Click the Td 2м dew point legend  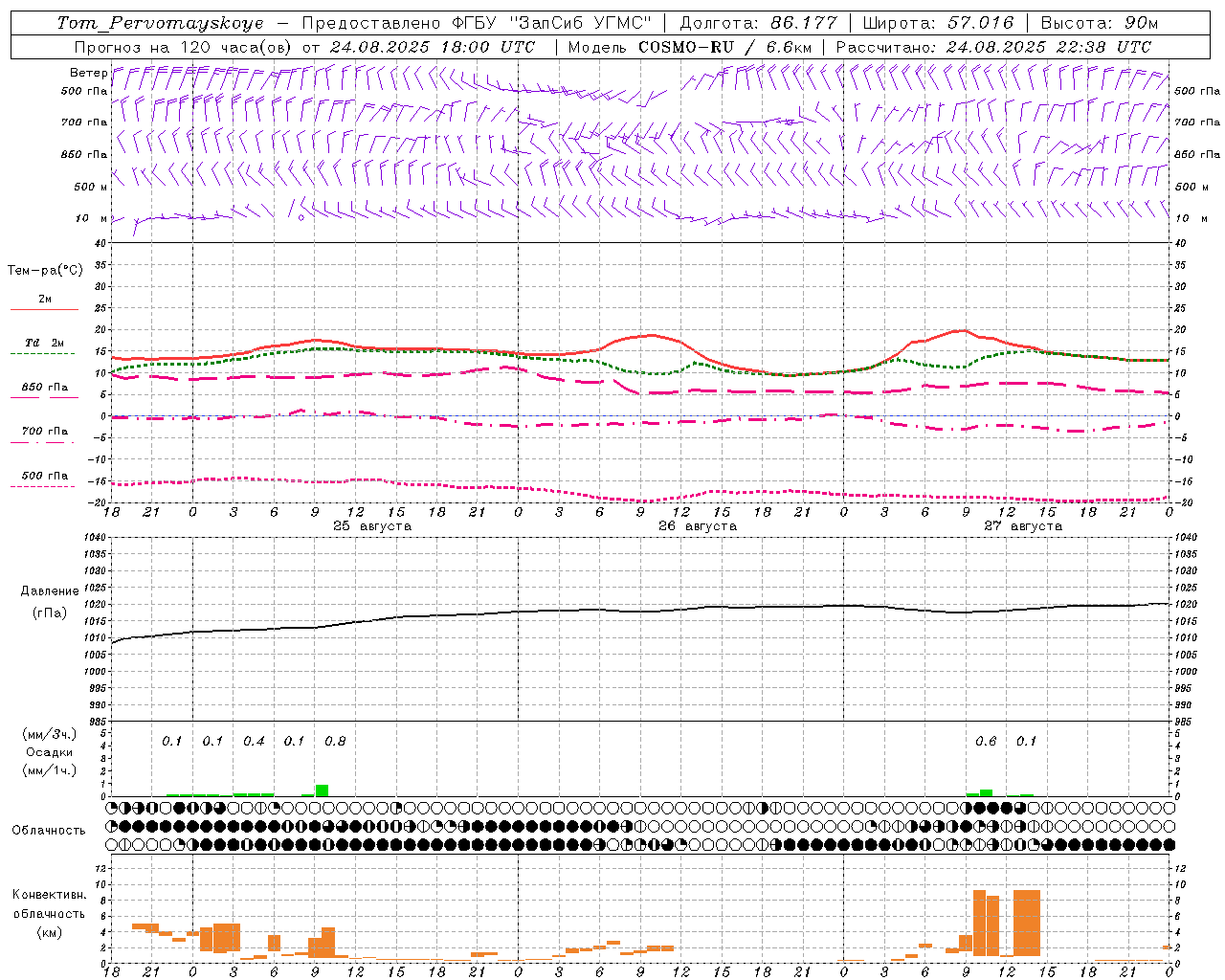(x=44, y=343)
